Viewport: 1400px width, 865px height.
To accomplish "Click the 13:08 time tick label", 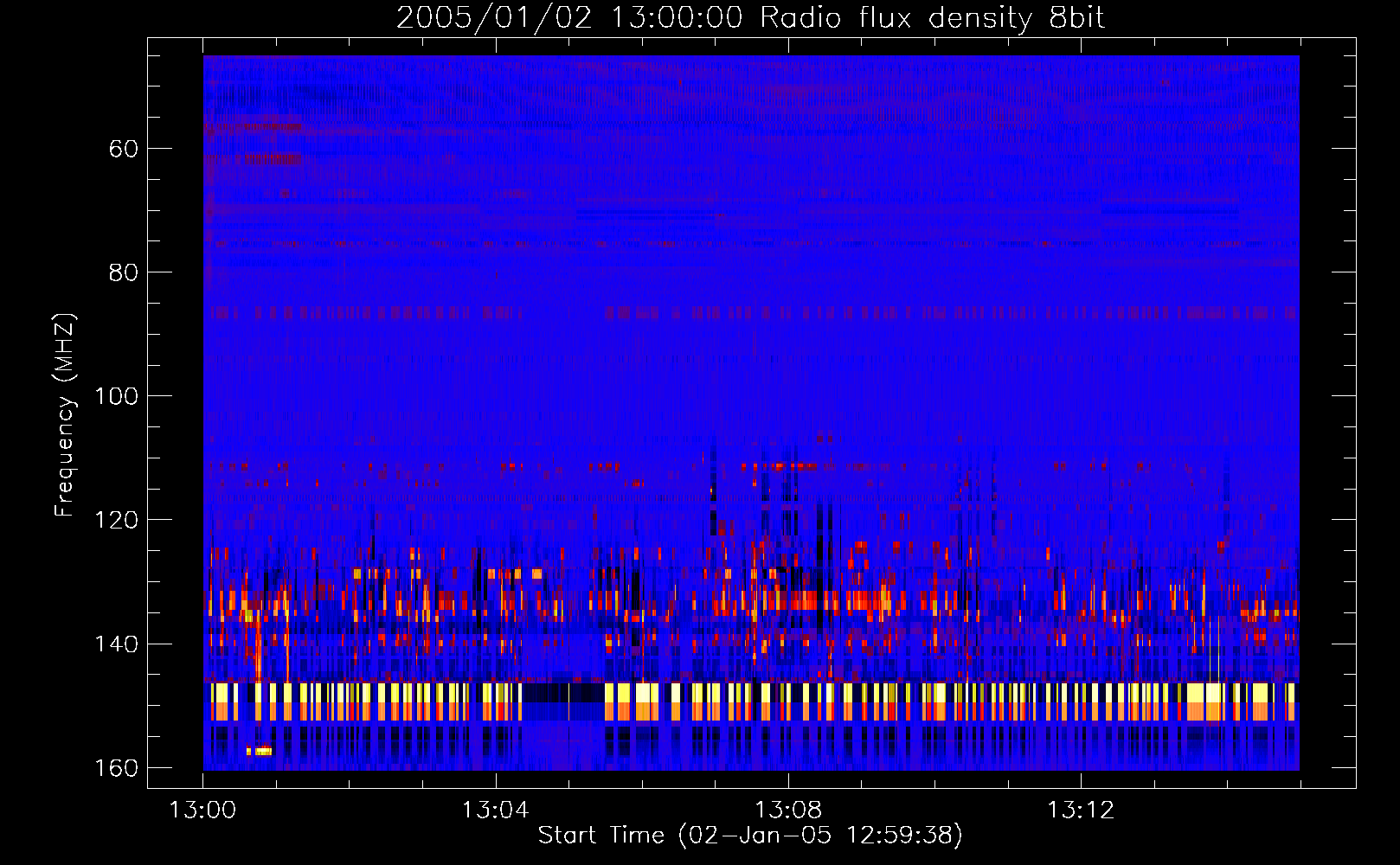I will click(x=788, y=811).
